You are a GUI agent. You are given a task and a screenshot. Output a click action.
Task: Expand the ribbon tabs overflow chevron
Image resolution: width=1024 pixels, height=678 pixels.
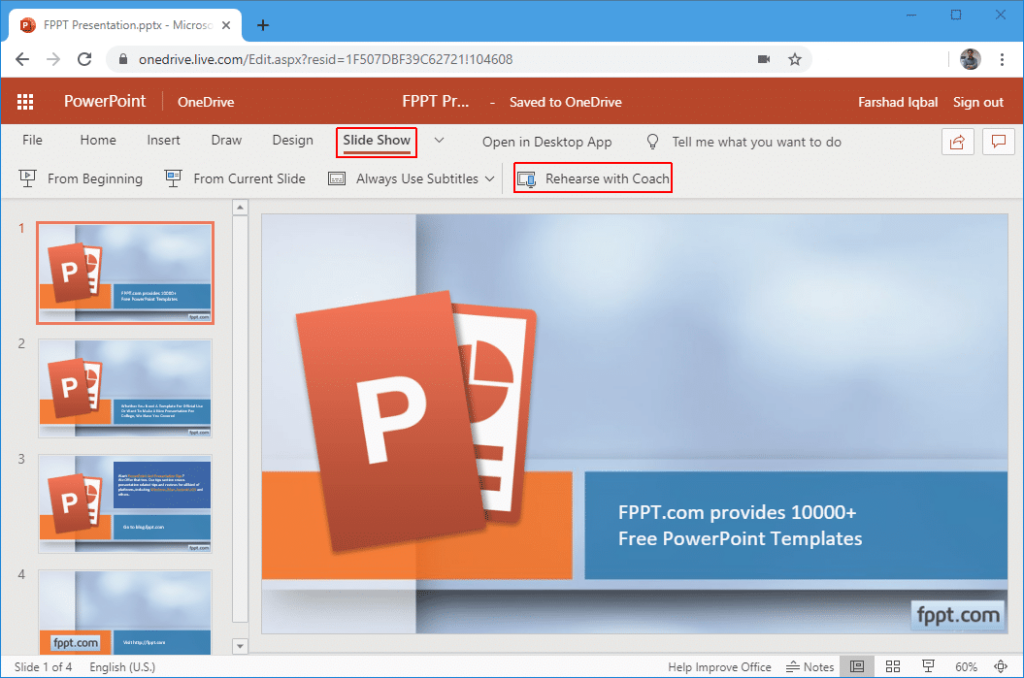tap(440, 140)
